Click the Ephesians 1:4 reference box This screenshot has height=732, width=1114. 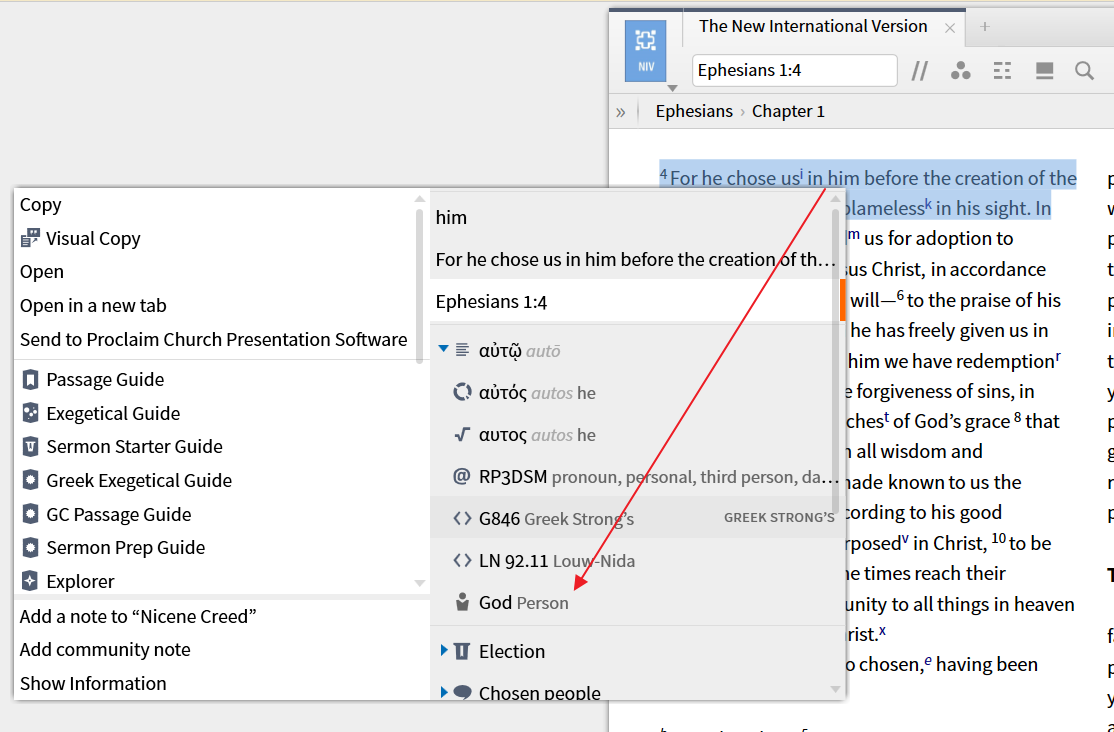(x=794, y=70)
